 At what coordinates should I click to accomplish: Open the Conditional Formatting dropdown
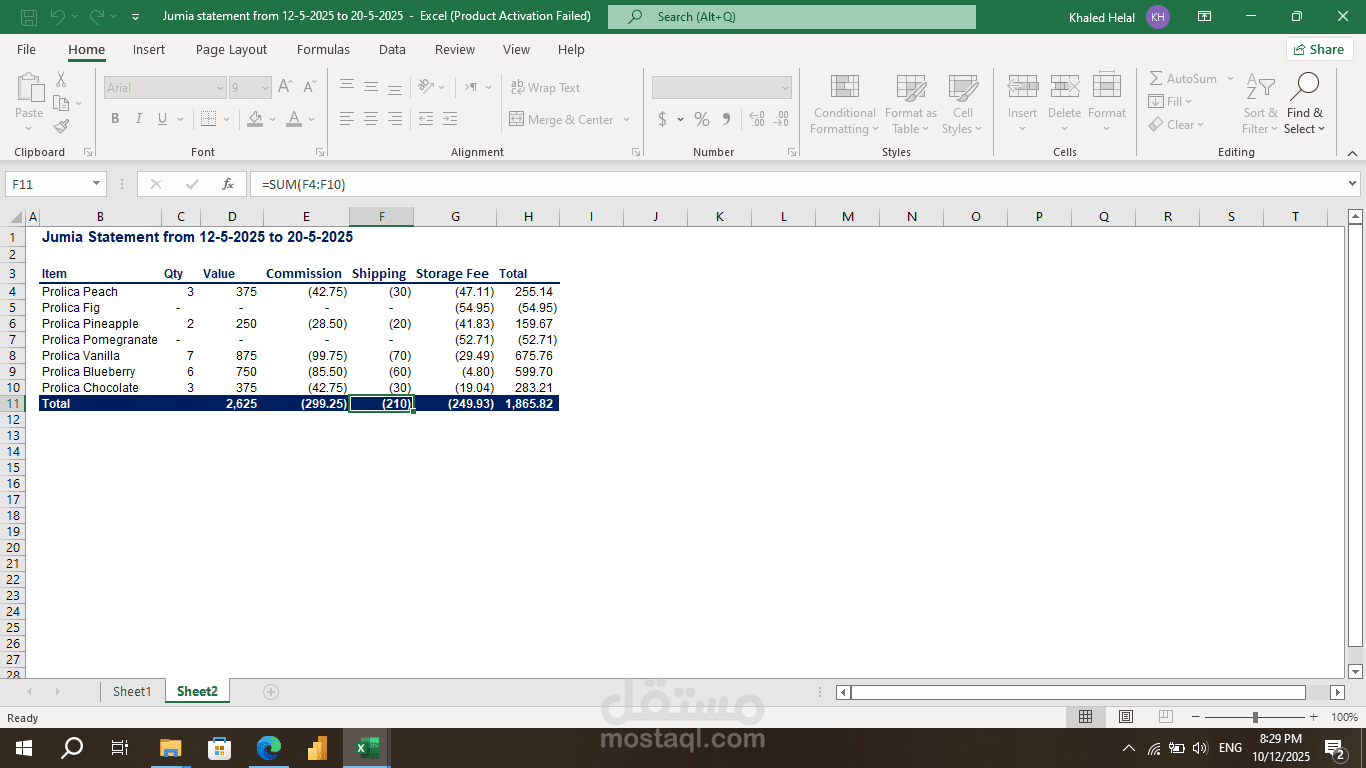coord(844,104)
